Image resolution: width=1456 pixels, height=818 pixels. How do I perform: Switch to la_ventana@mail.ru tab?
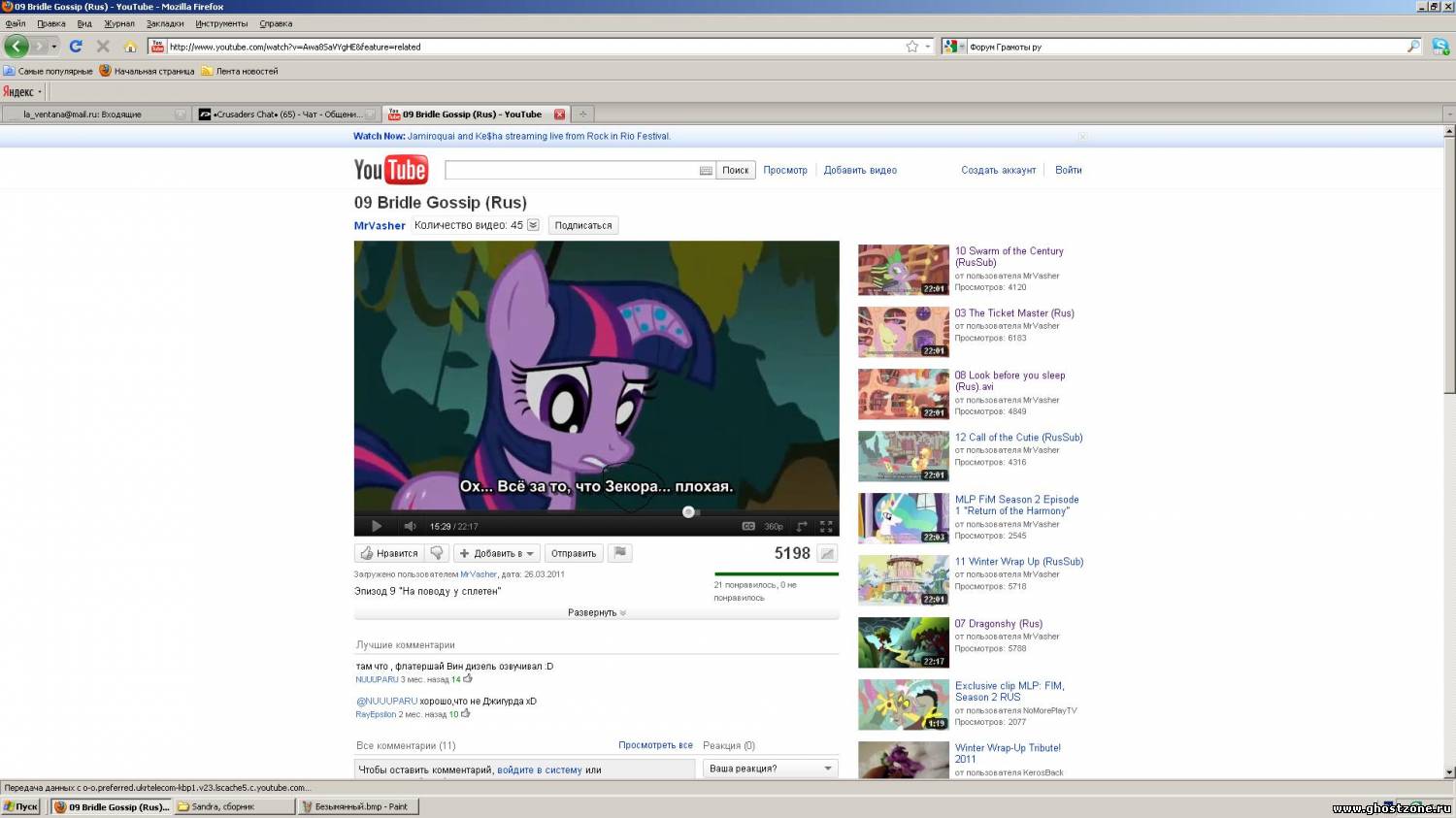click(x=95, y=114)
